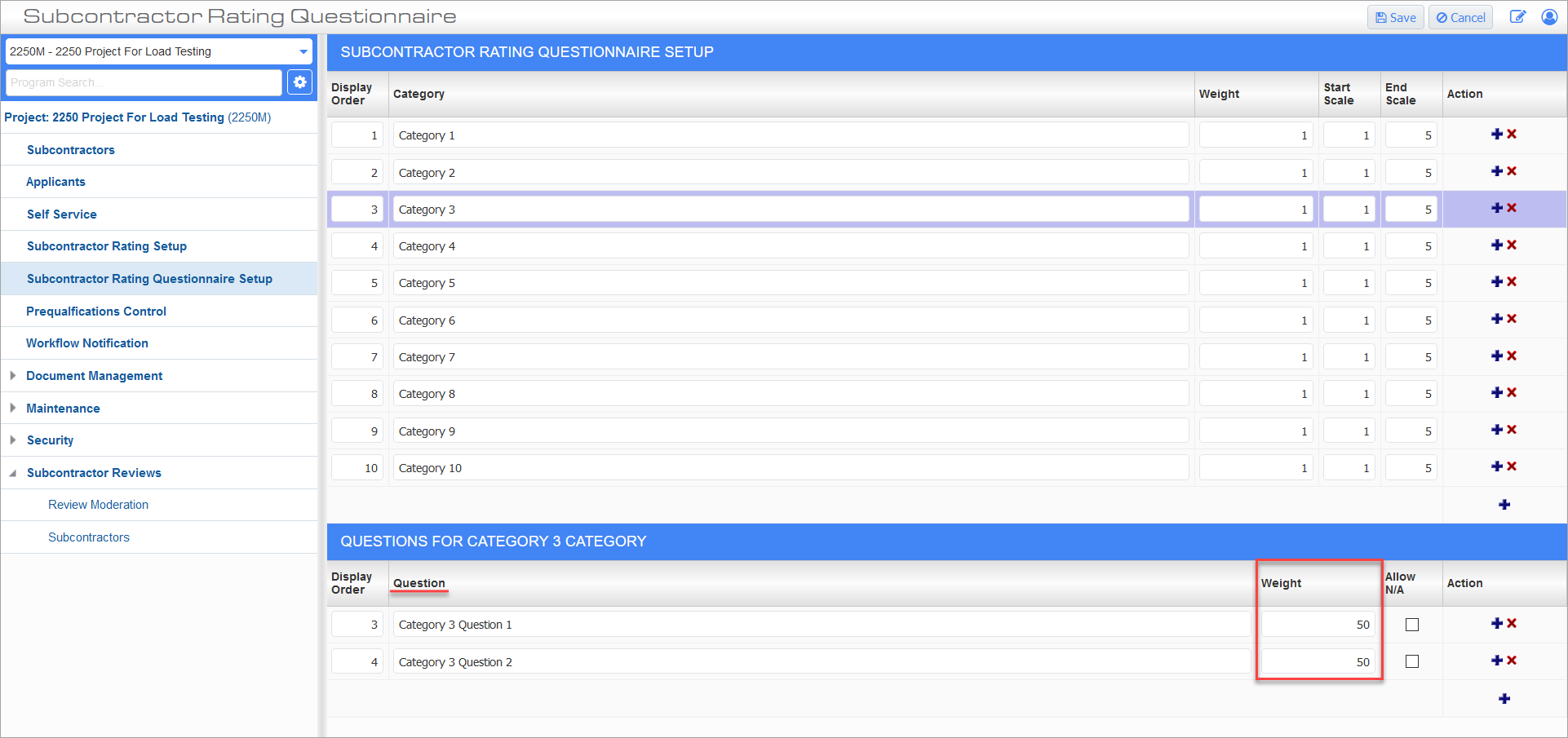
Task: Click the edit pencil icon in header
Action: click(x=1517, y=17)
